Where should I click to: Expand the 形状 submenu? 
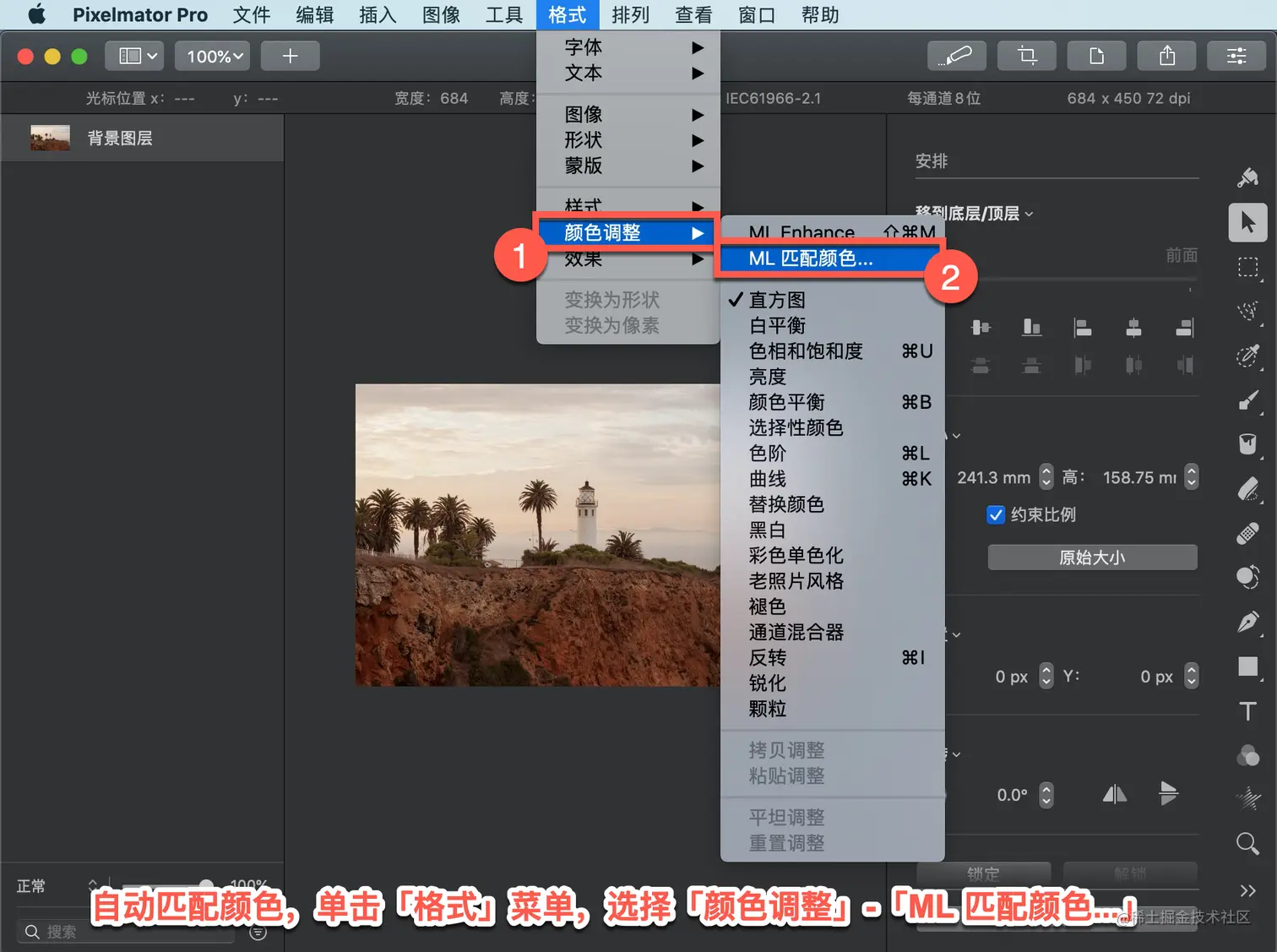point(628,140)
